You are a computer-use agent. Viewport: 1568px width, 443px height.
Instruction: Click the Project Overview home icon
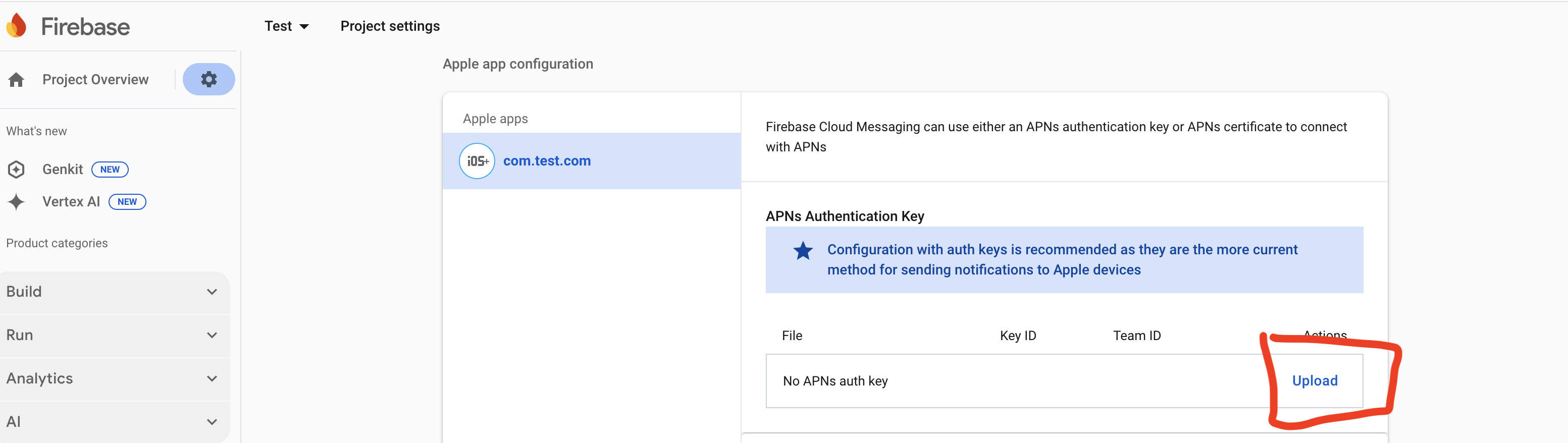tap(17, 80)
